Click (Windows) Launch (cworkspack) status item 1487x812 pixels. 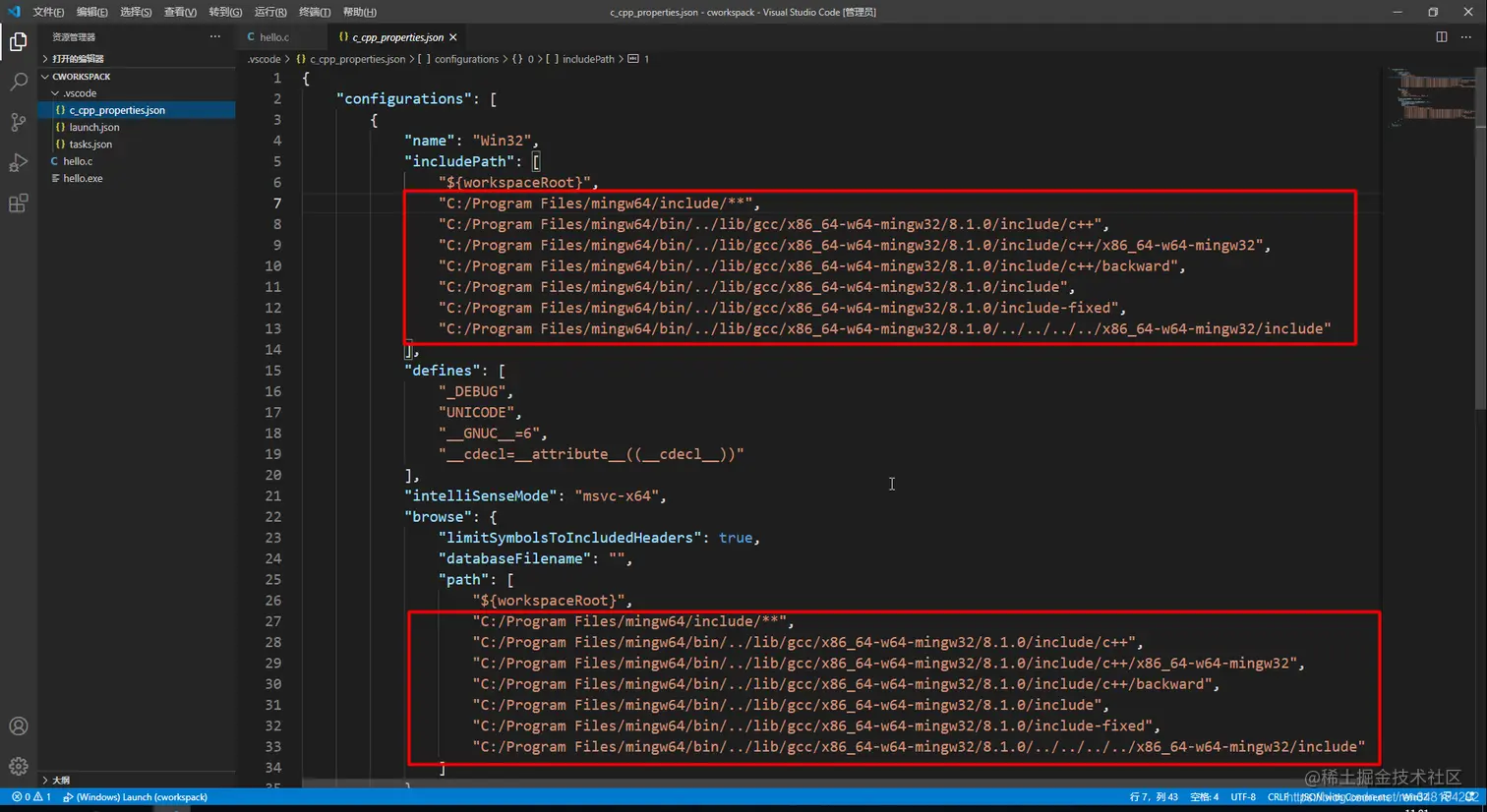coord(135,797)
